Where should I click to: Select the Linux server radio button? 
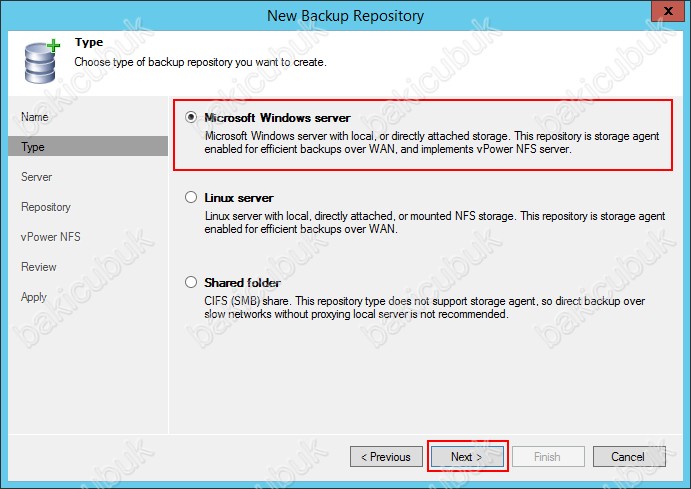(x=191, y=197)
